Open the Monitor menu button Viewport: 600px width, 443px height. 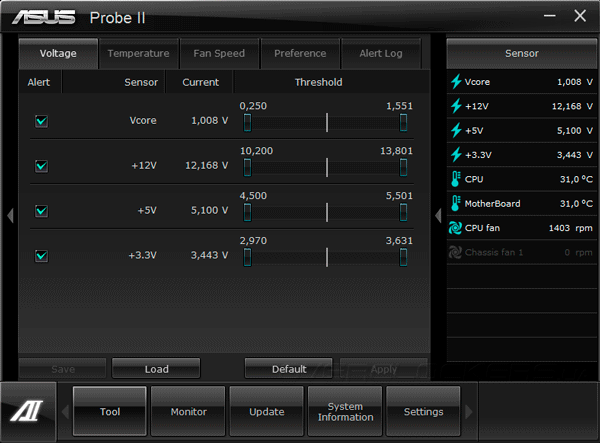tap(188, 411)
